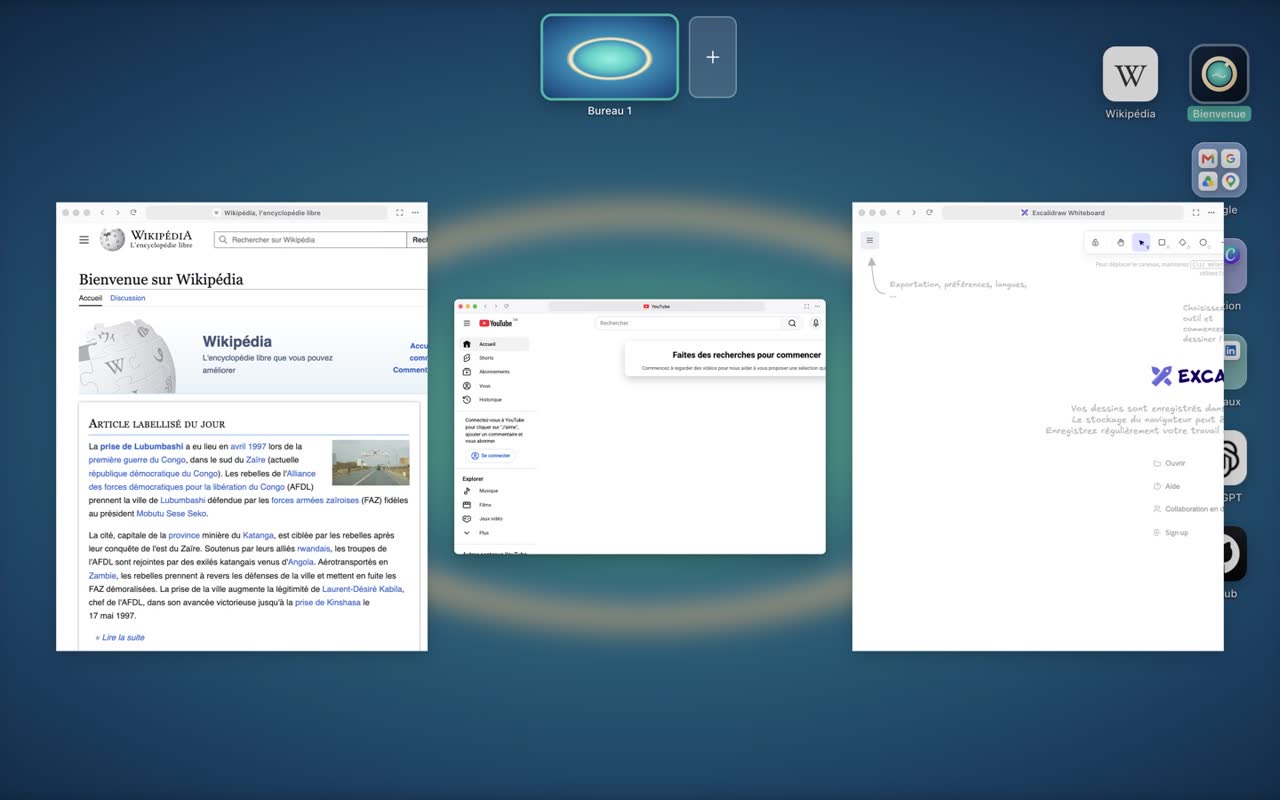The width and height of the screenshot is (1280, 800).
Task: Select the Excalidraw hand pan tool
Action: click(x=1120, y=242)
